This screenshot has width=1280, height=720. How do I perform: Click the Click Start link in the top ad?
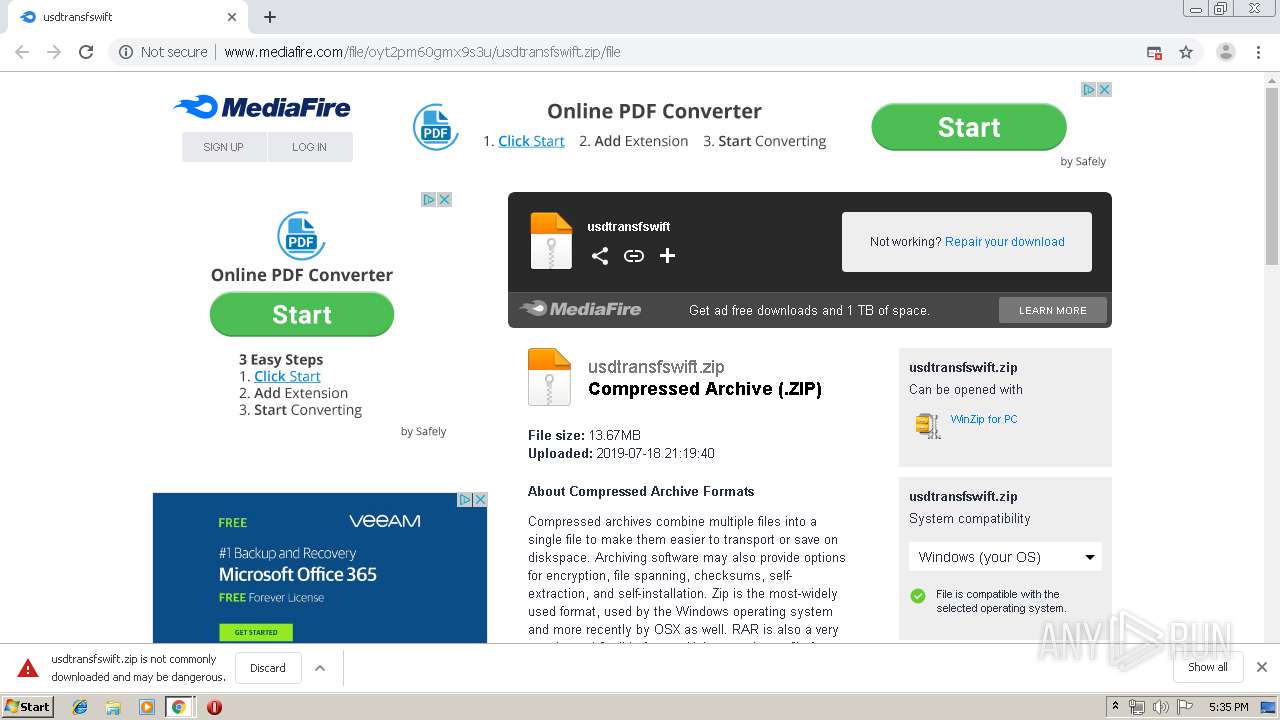[x=531, y=141]
